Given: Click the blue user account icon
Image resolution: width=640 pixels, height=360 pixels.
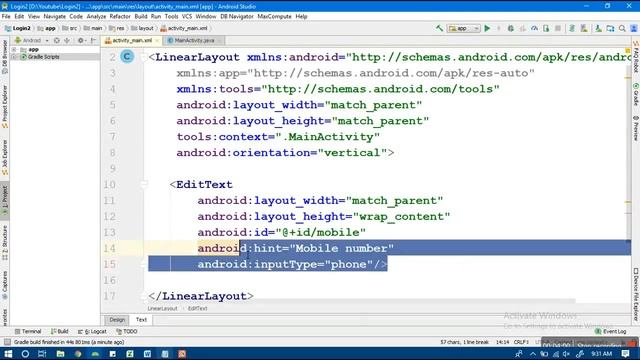Looking at the screenshot, I should click(x=634, y=29).
